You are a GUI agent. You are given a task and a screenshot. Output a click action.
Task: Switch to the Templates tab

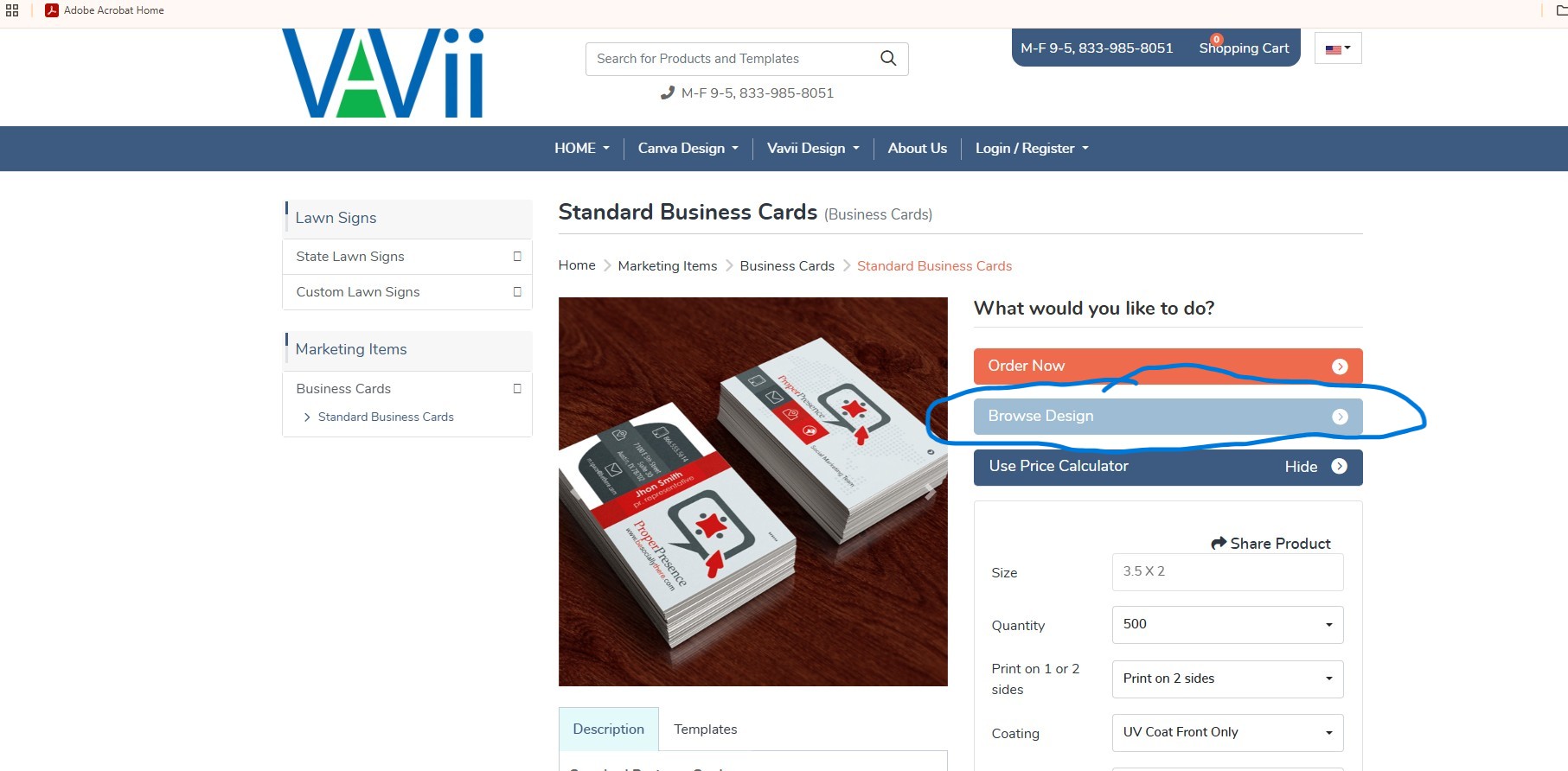tap(706, 730)
